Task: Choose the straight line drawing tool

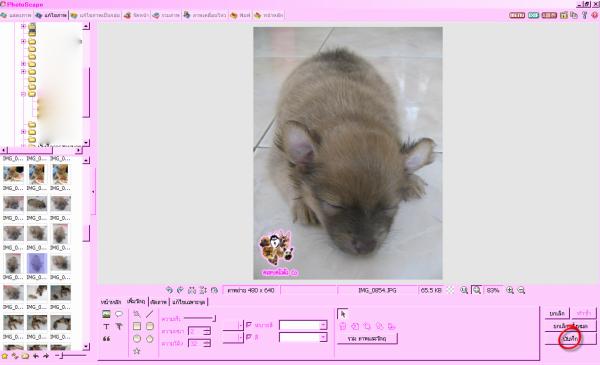Action: coord(149,314)
